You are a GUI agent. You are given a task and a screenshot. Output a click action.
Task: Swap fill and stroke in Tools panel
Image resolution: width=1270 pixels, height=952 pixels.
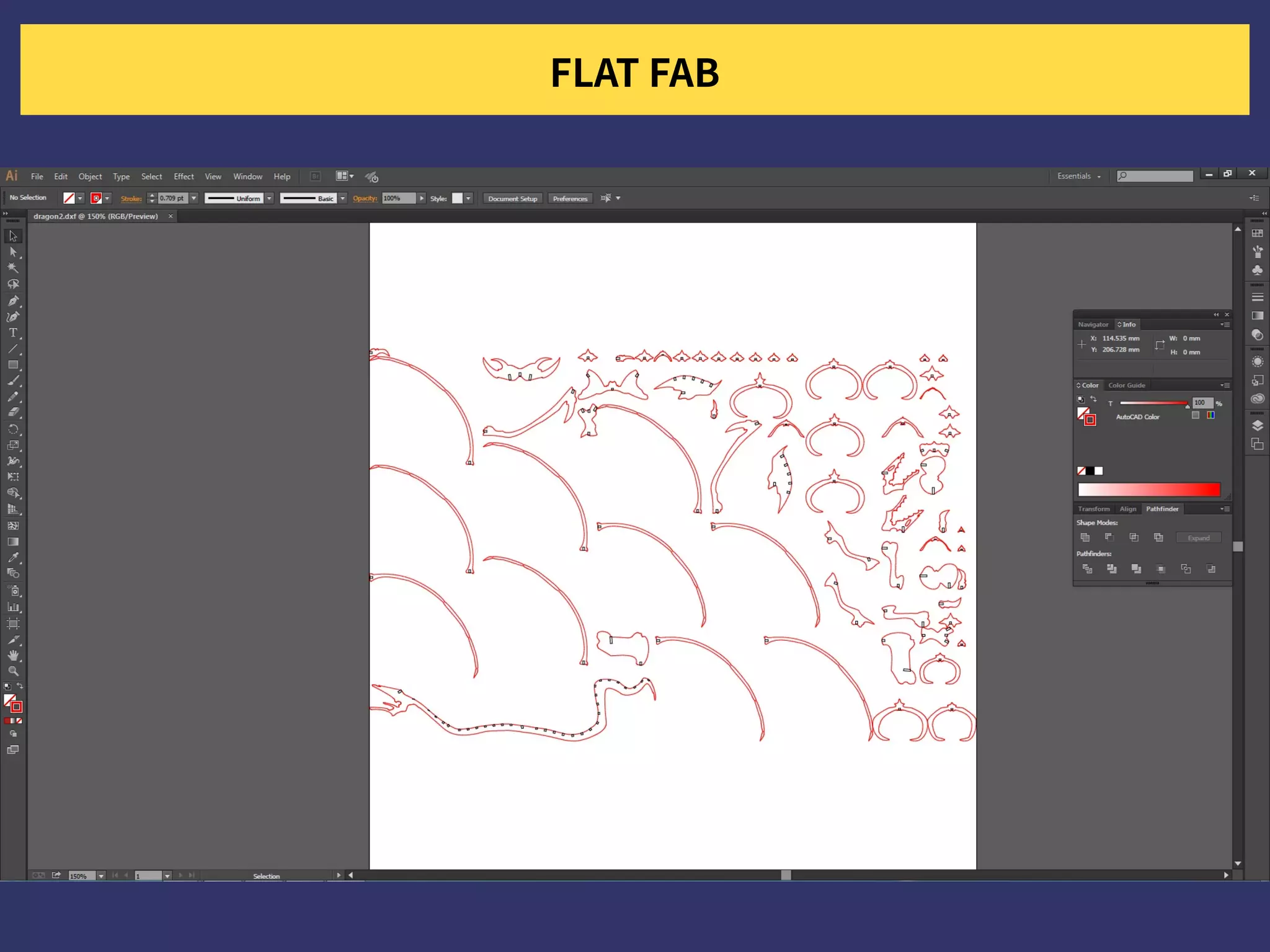pyautogui.click(x=20, y=686)
